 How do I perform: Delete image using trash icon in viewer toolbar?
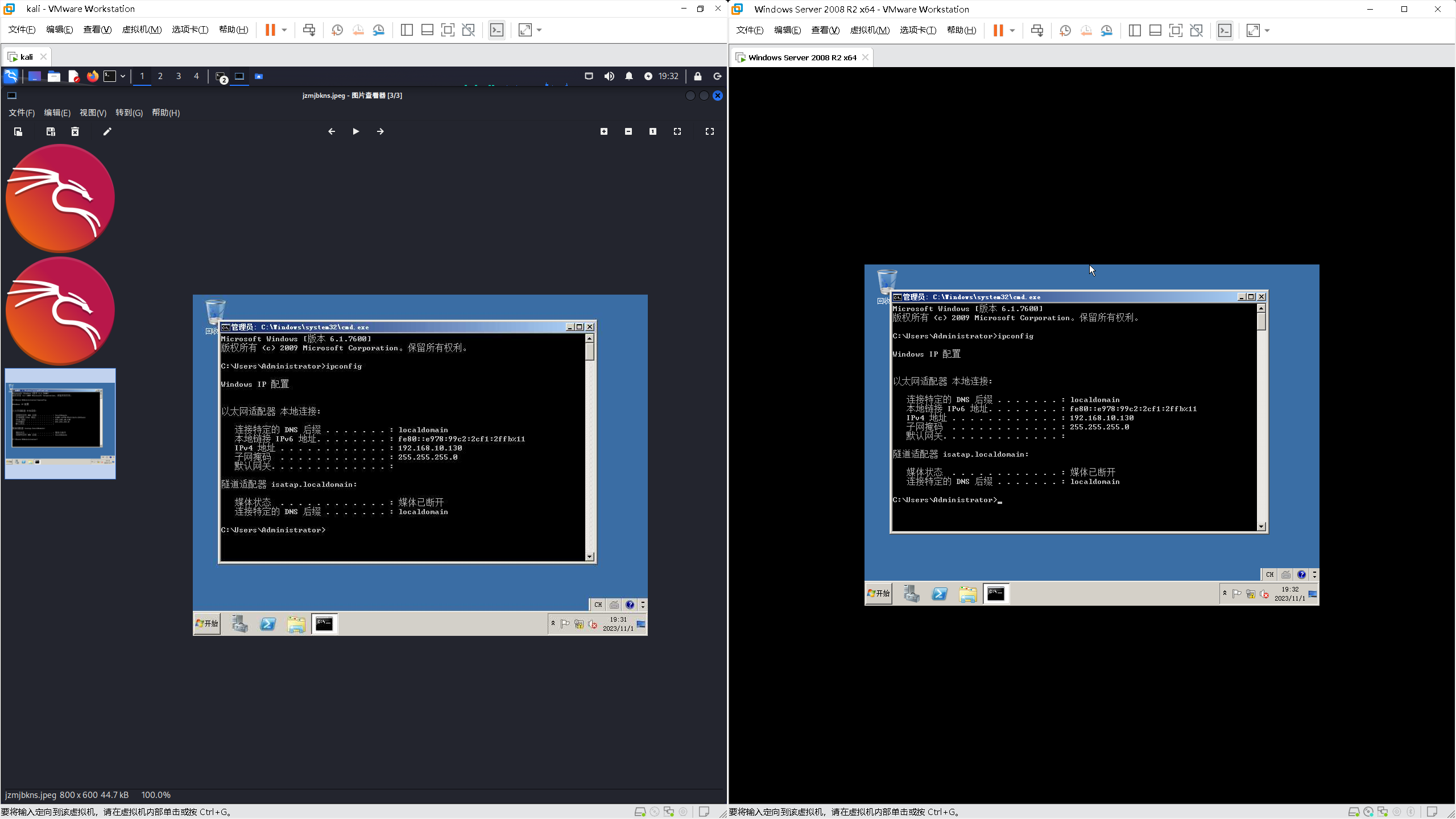pyautogui.click(x=75, y=132)
